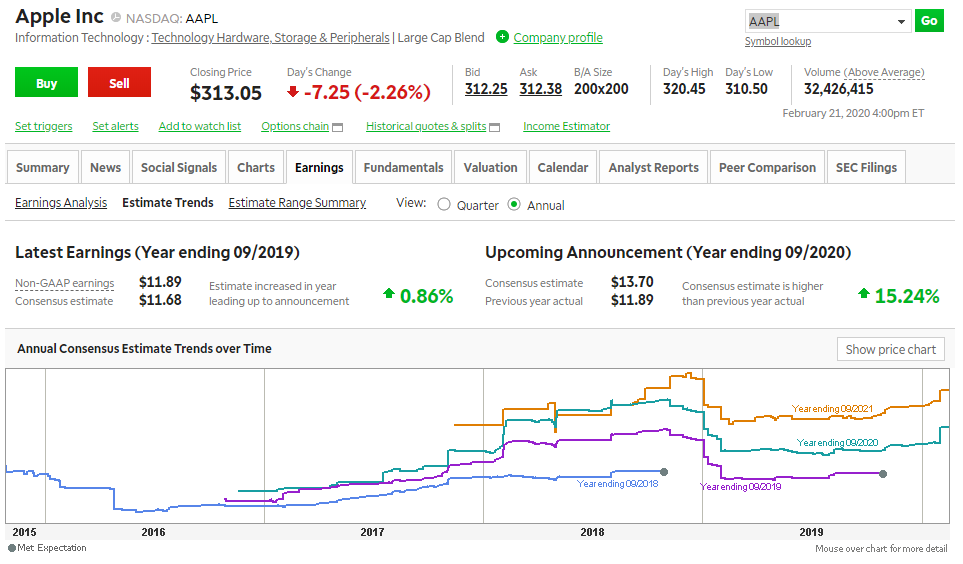Open the Options chain link
The width and height of the screenshot is (963, 564).
click(295, 126)
